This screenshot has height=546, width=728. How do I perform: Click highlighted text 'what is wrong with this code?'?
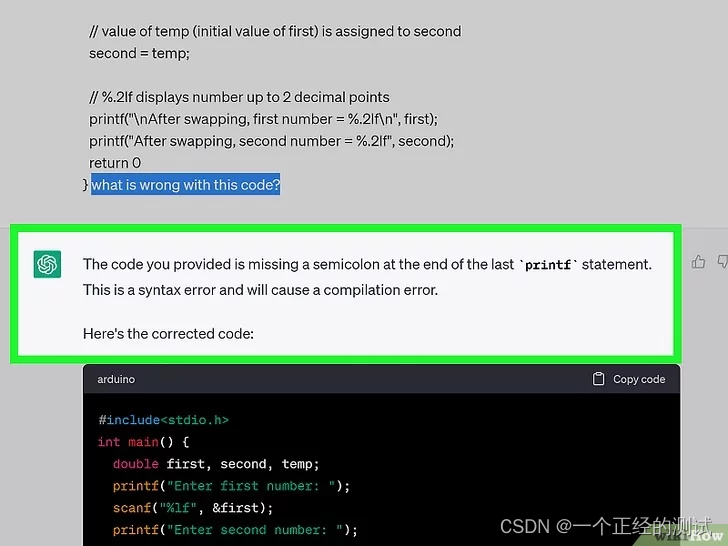click(x=185, y=185)
